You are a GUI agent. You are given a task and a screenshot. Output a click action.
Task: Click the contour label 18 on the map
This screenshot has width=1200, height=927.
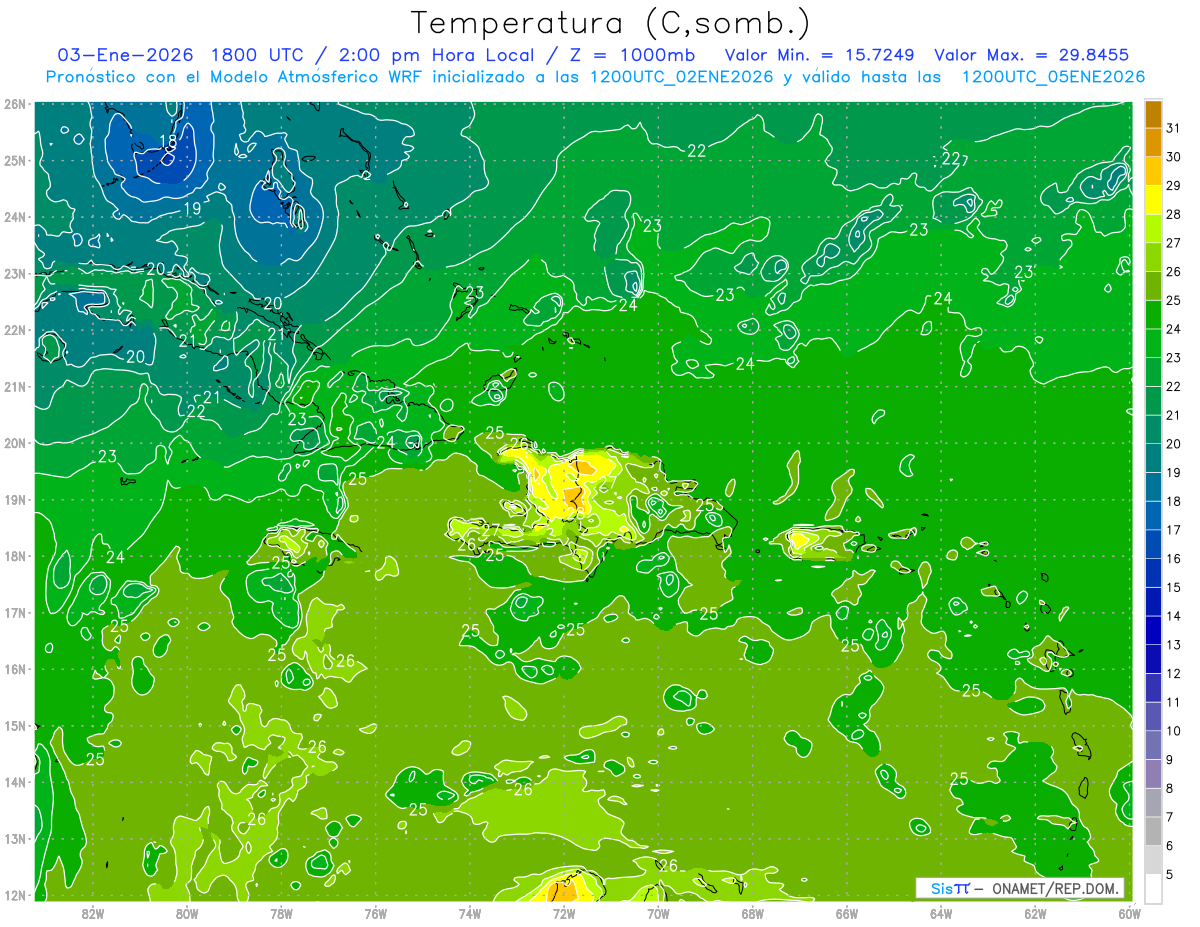pyautogui.click(x=168, y=141)
